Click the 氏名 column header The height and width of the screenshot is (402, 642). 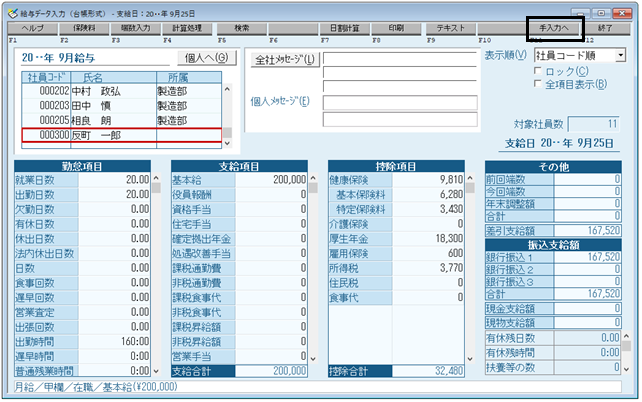[113, 77]
